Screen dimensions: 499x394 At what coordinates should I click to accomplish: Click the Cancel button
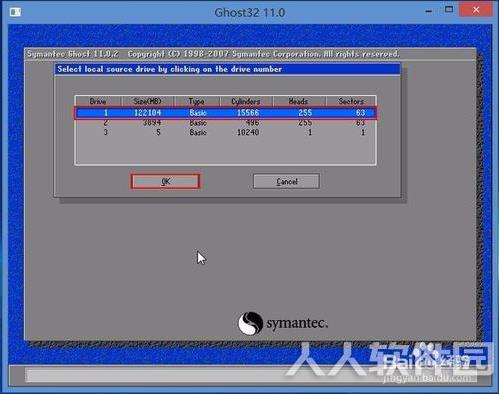[286, 182]
